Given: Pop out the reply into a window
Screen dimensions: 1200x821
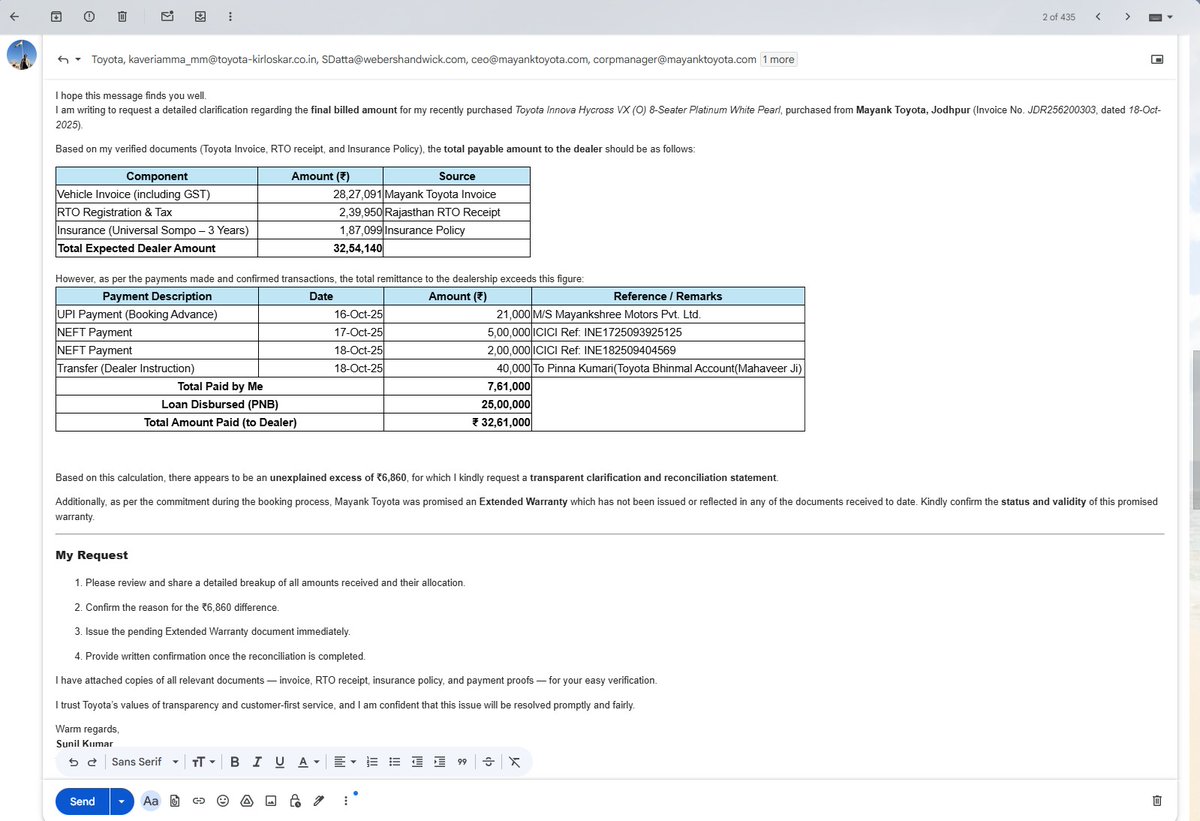Looking at the screenshot, I should pos(1157,60).
